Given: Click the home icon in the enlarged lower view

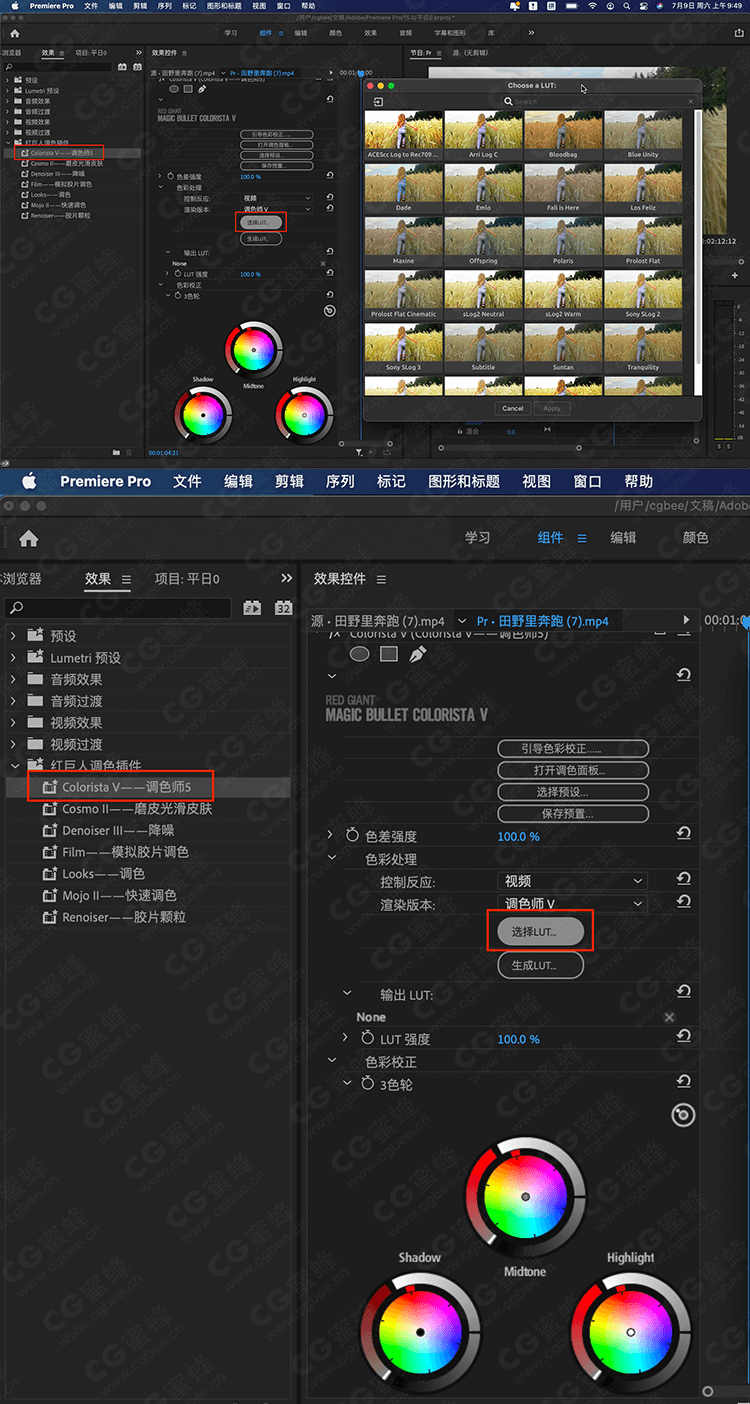Looking at the screenshot, I should click(x=28, y=538).
